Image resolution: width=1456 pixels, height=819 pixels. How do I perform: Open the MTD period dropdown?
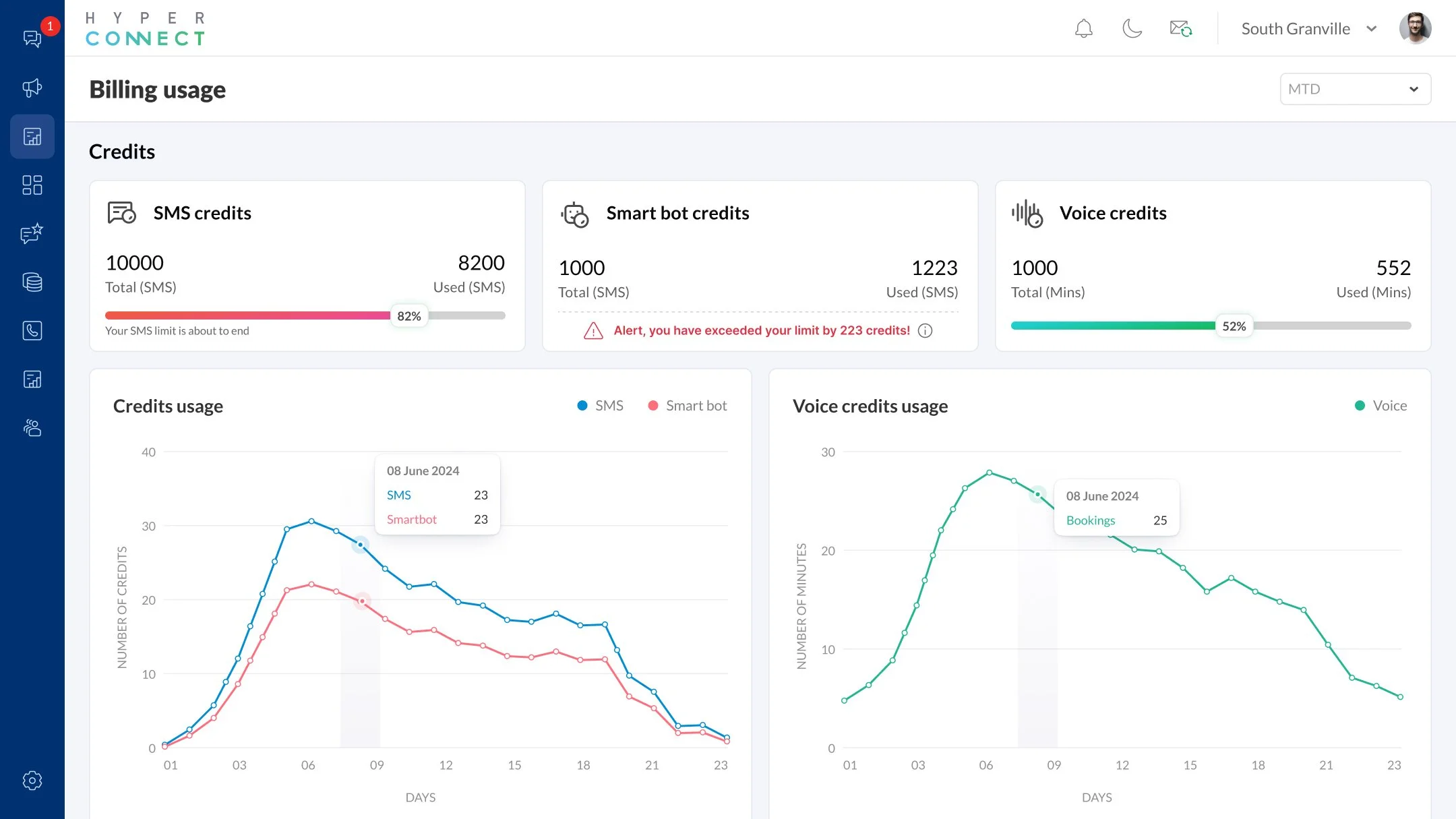coord(1356,88)
